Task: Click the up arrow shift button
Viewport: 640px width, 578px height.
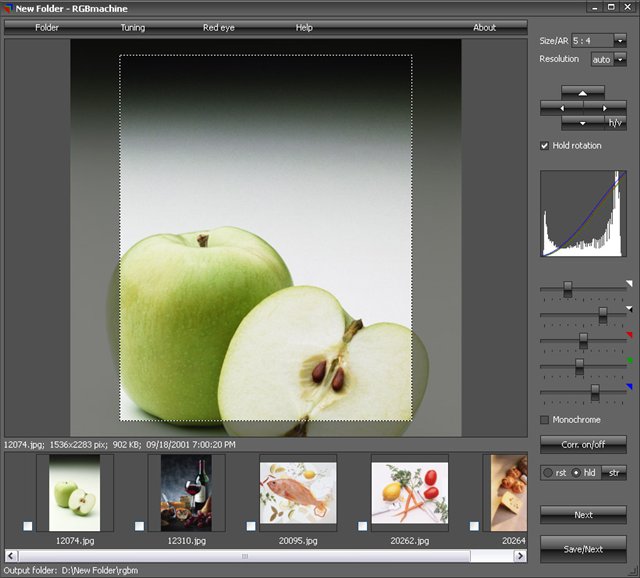Action: [583, 92]
